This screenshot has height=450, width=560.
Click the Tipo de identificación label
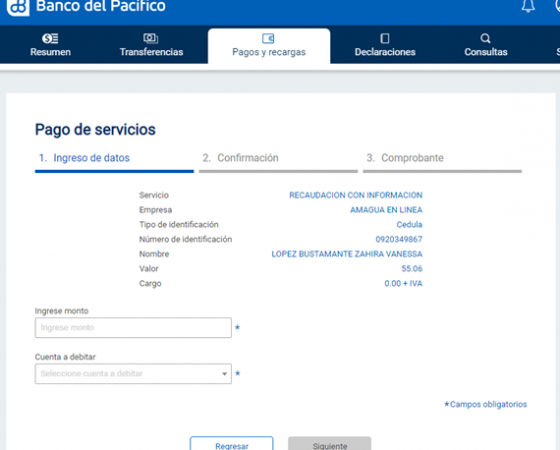[x=179, y=224]
